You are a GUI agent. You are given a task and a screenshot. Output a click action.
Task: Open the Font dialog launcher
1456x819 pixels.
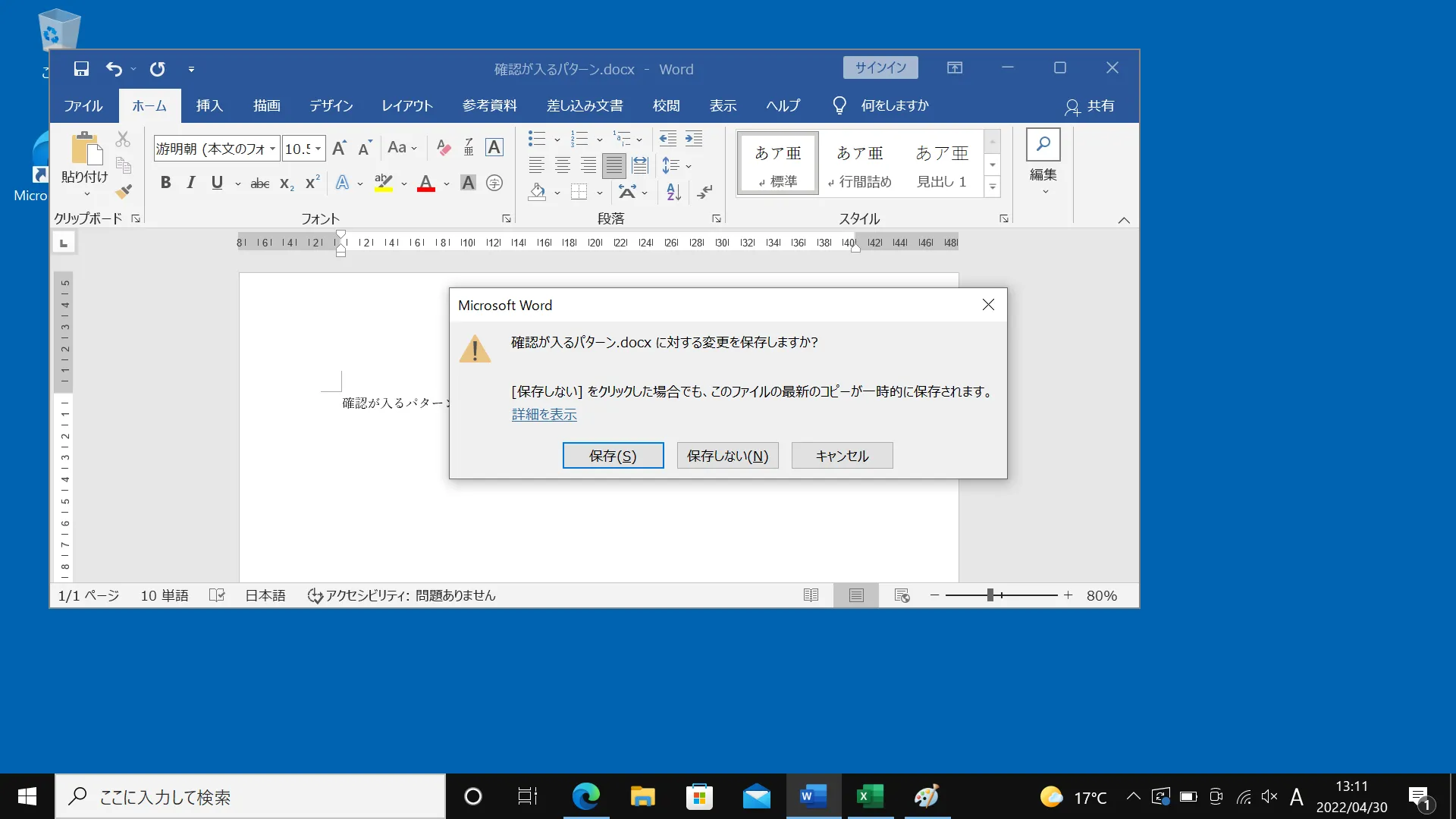(x=506, y=219)
